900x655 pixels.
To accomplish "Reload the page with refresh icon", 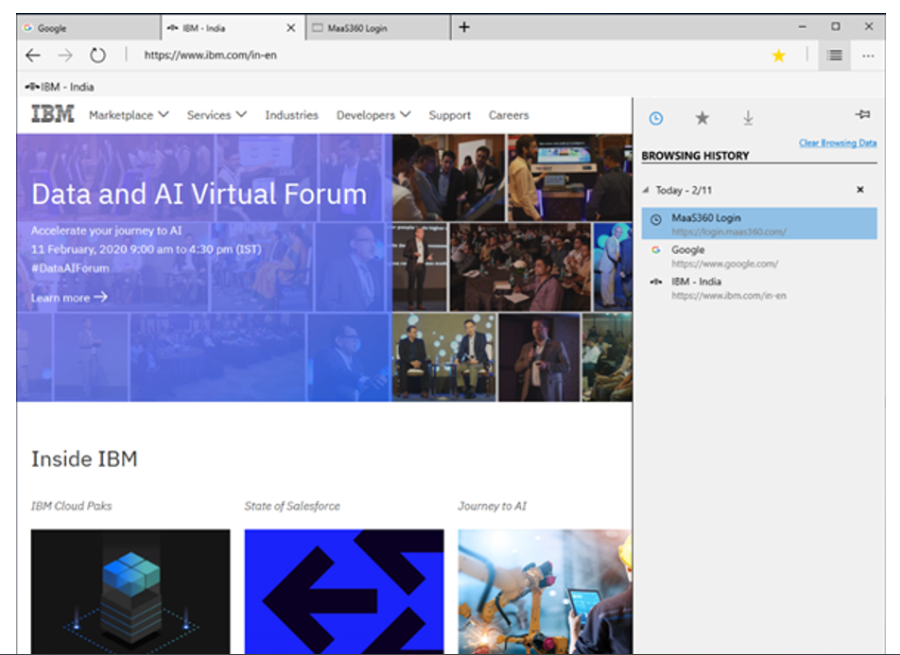I will pyautogui.click(x=98, y=55).
